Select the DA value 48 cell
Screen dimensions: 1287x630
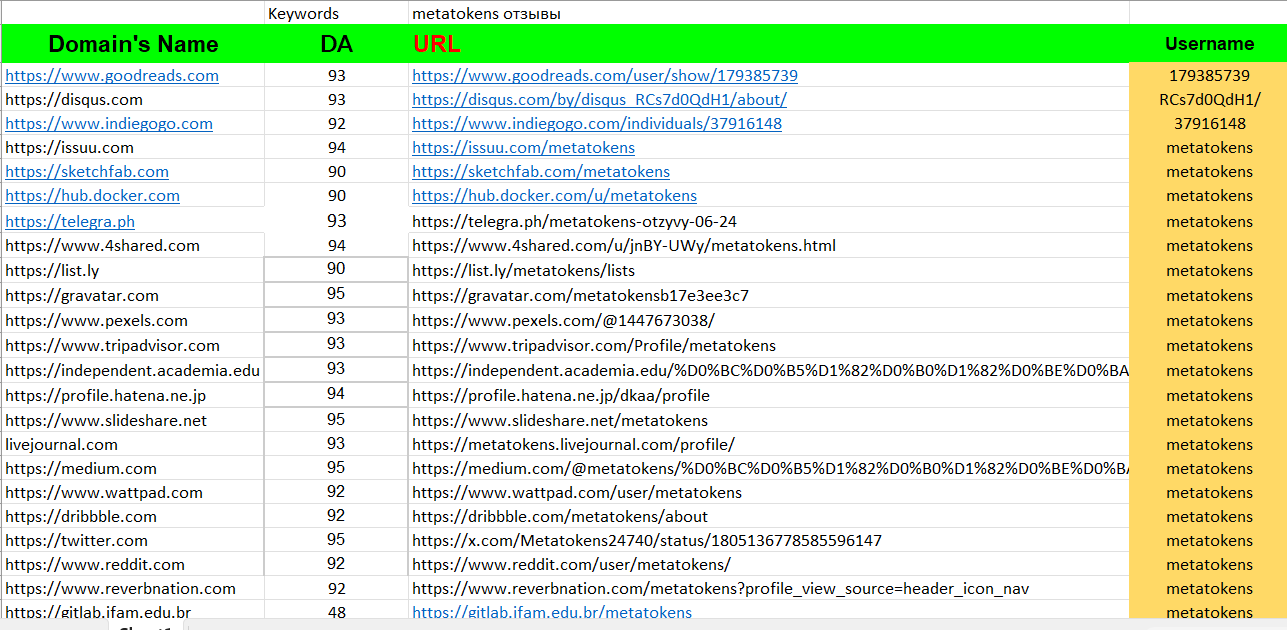336,613
